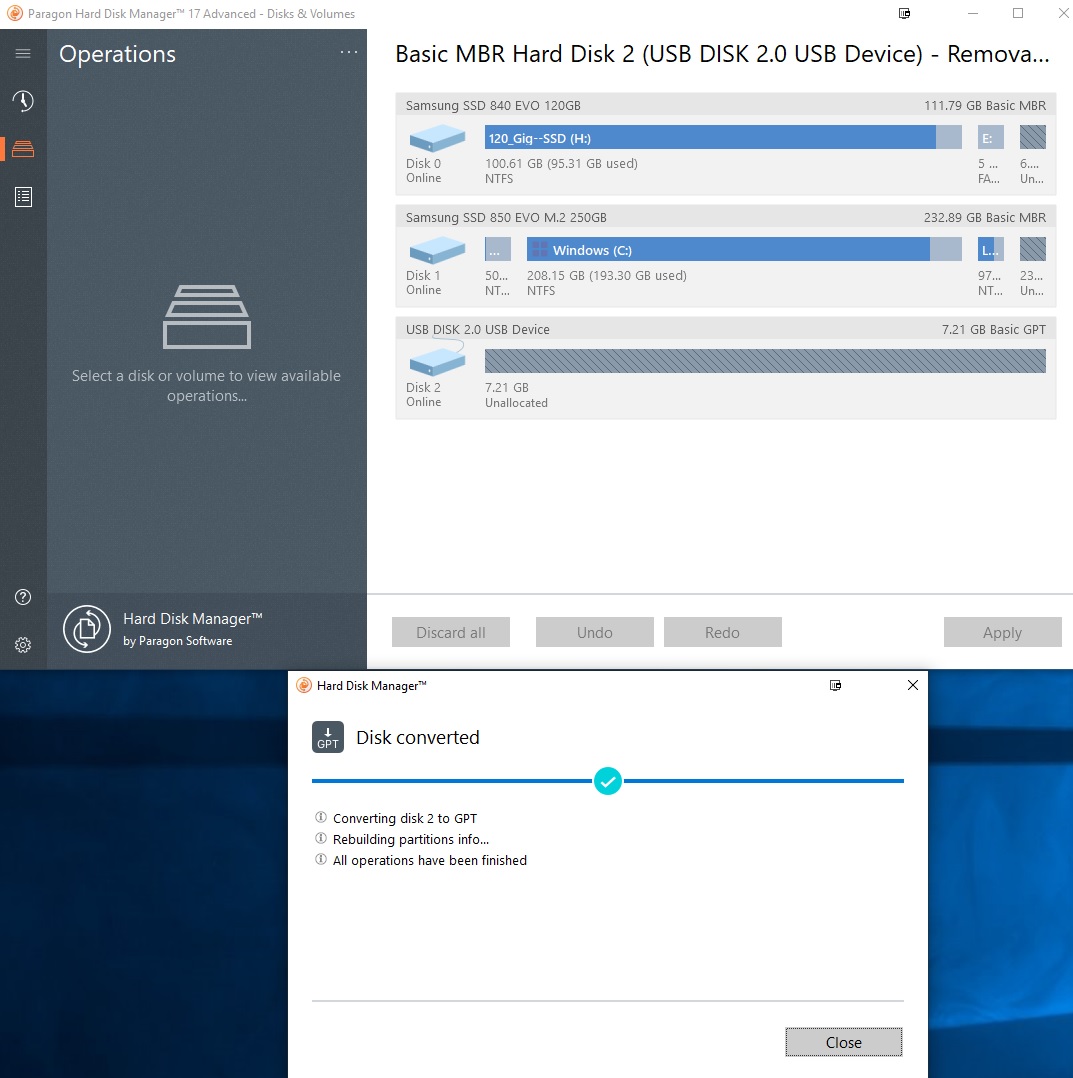The height and width of the screenshot is (1078, 1073).
Task: Click the 111.79 GB Basic MBR label
Action: coord(984,105)
